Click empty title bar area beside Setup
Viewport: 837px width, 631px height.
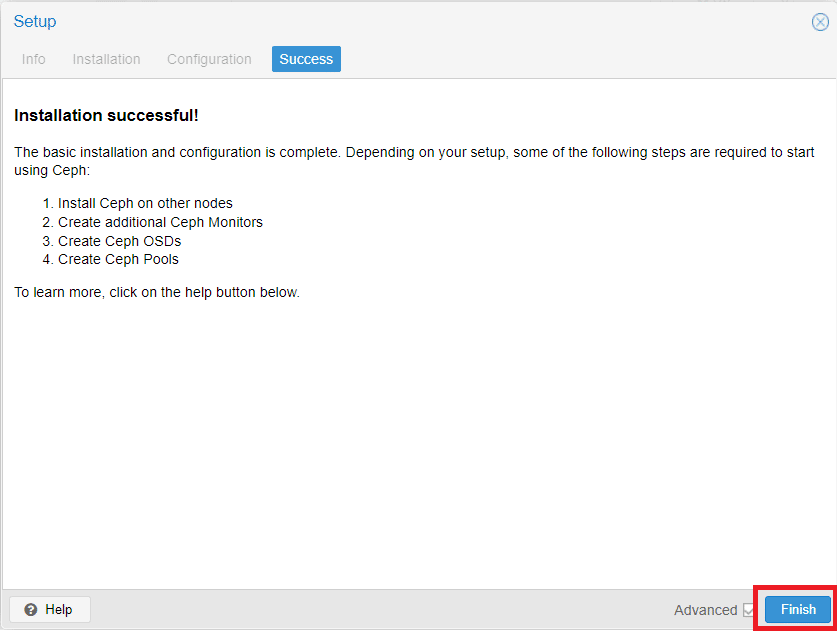(427, 21)
